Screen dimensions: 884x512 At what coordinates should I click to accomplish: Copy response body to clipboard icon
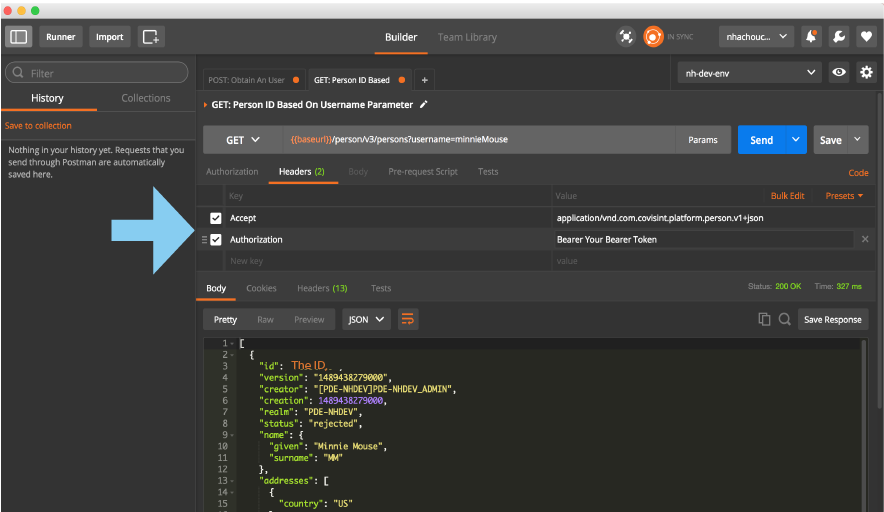point(764,319)
